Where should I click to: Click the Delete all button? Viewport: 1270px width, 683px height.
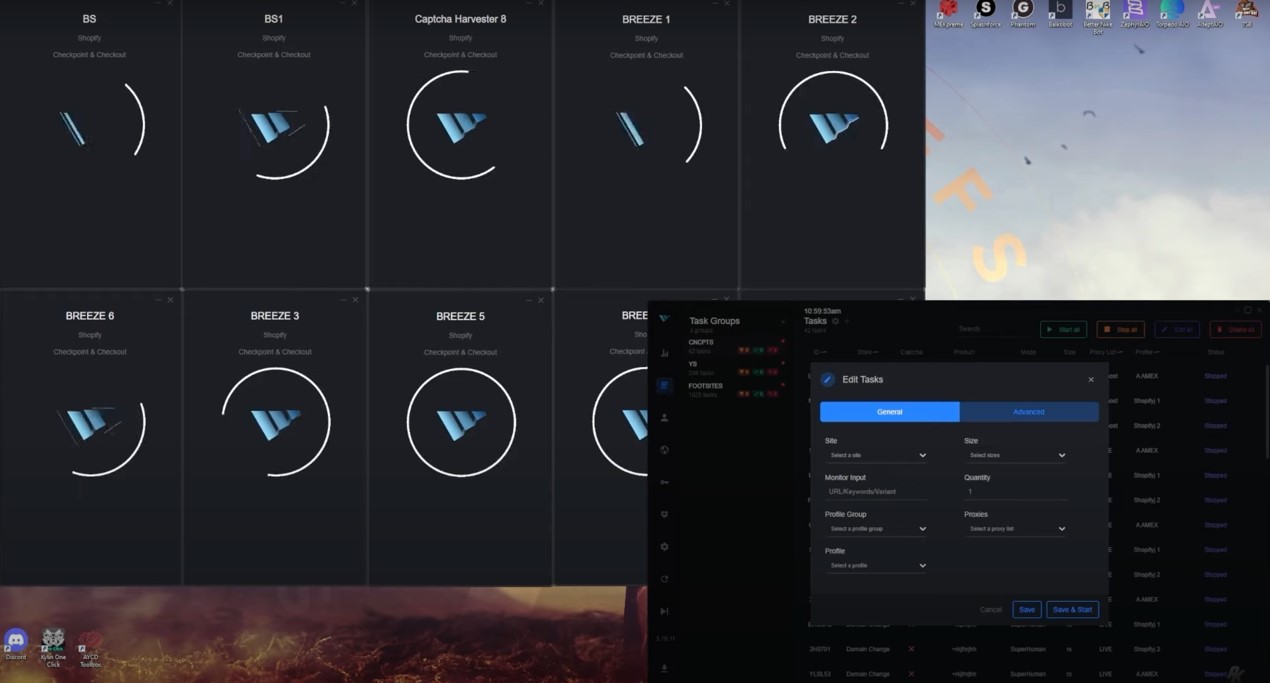pos(1236,329)
